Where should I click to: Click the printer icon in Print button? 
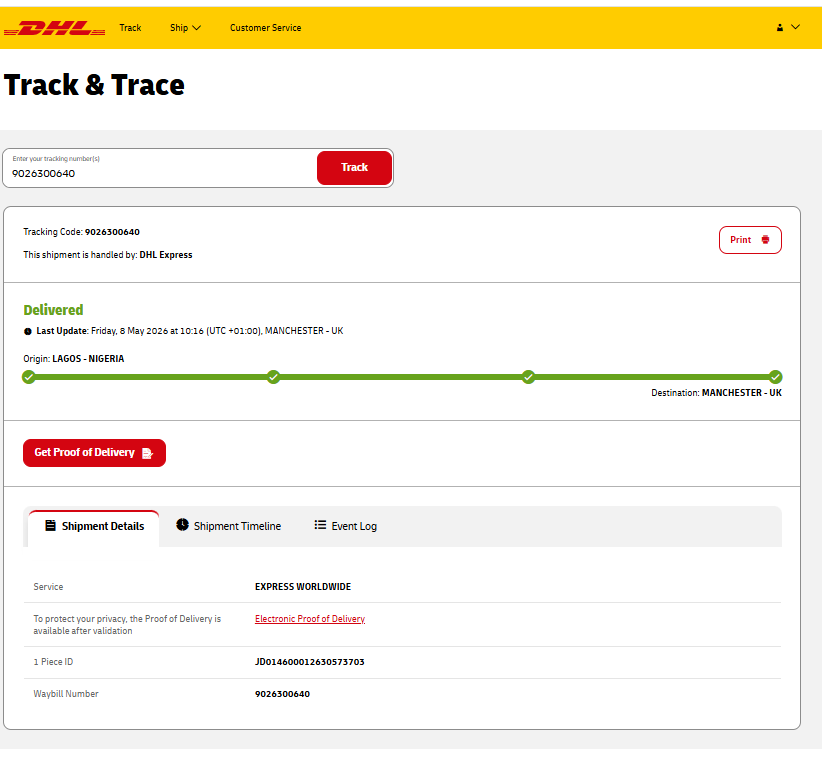click(x=765, y=240)
